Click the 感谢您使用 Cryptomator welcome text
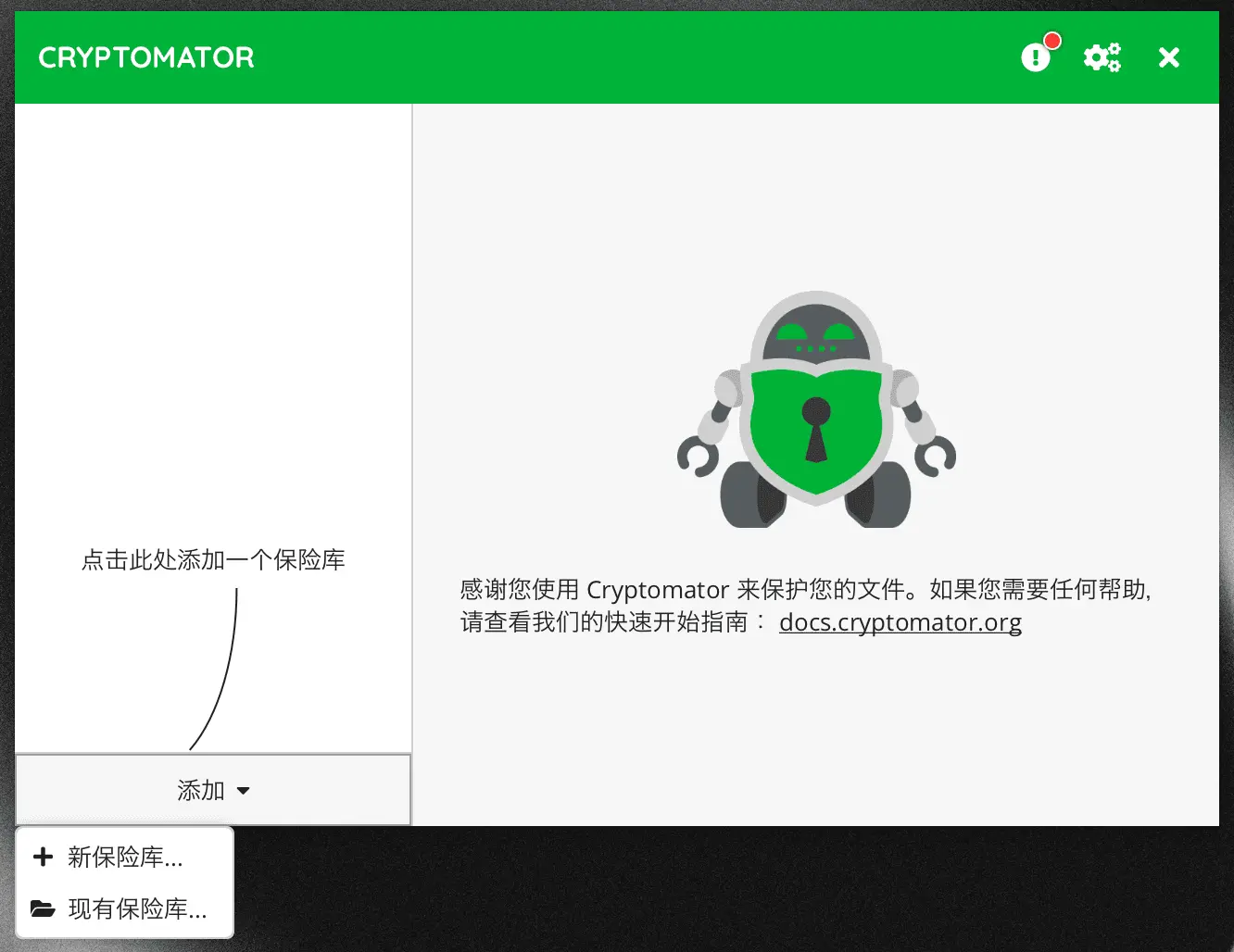 [x=805, y=606]
